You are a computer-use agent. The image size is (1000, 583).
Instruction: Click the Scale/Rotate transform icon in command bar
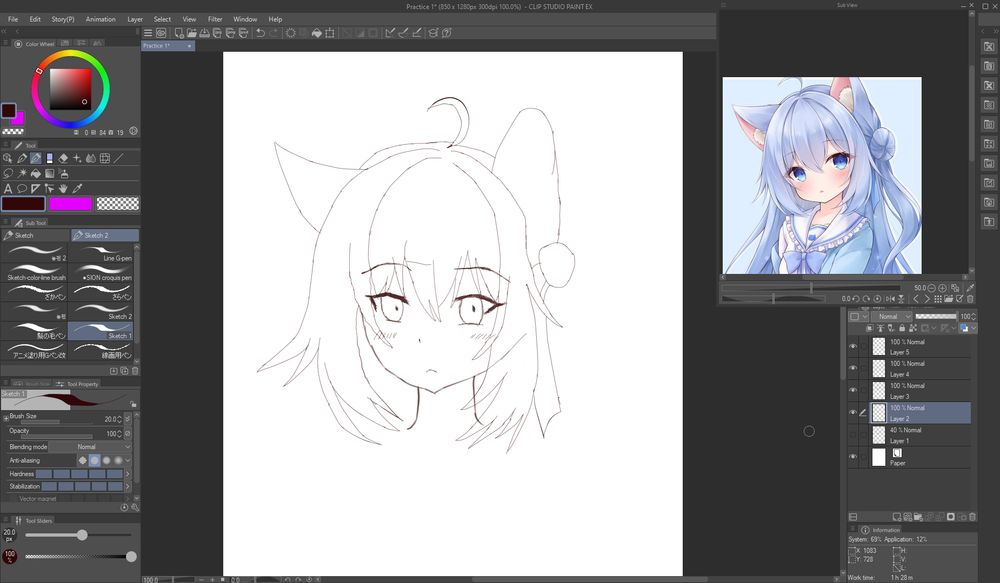pyautogui.click(x=330, y=33)
